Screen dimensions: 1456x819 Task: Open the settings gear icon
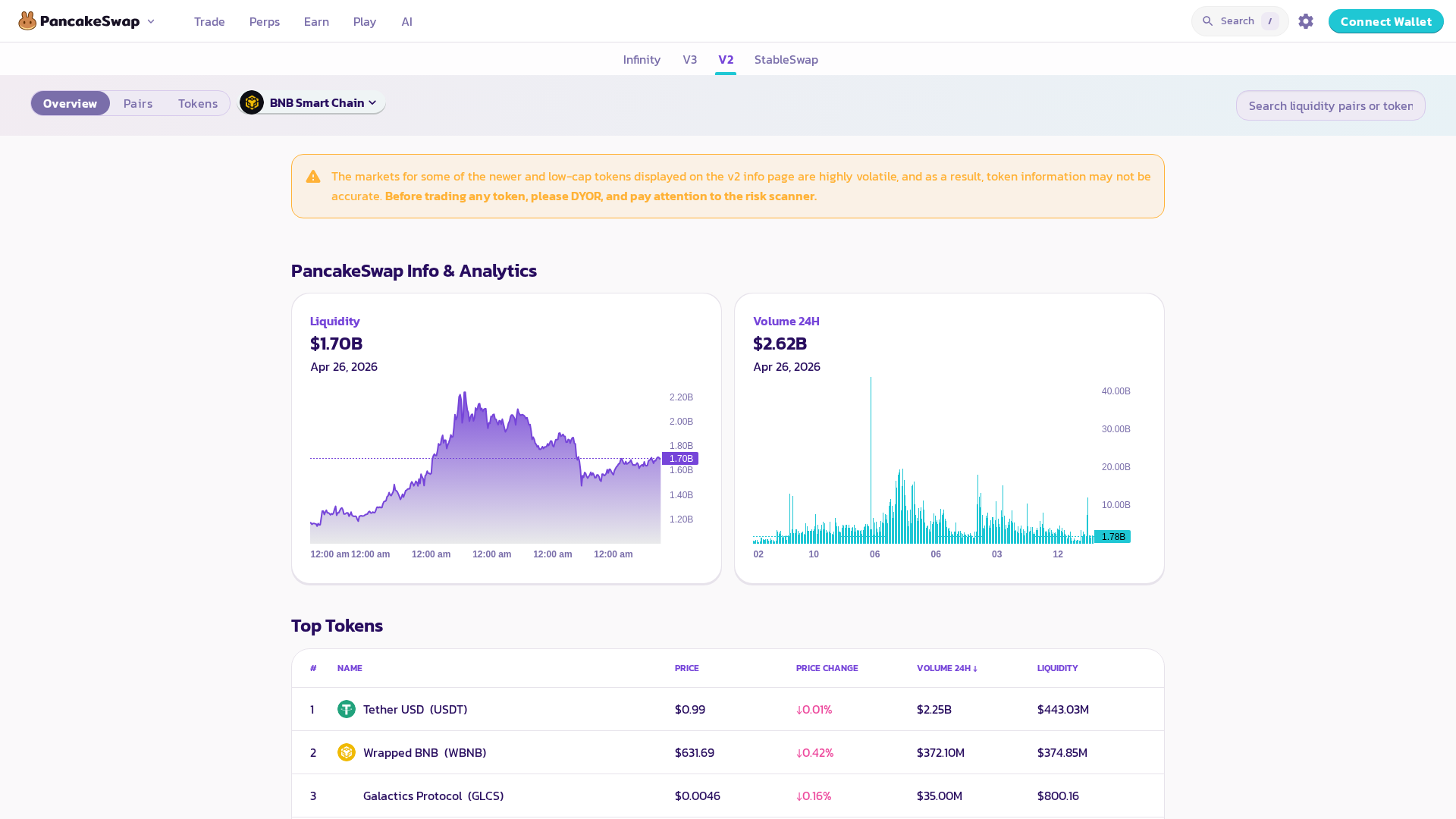click(1306, 21)
